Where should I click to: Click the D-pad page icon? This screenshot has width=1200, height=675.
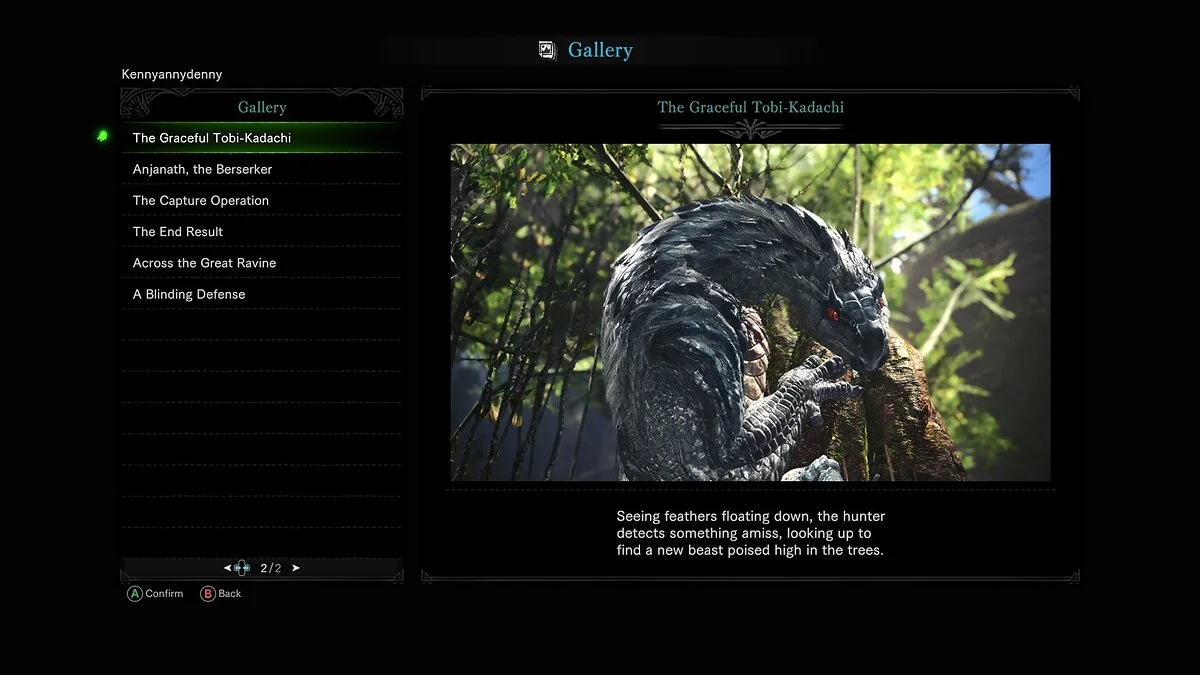242,568
